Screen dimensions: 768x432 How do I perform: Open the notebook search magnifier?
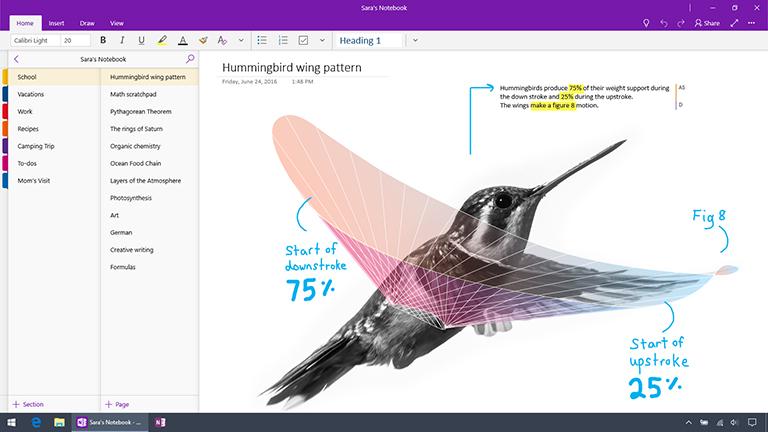point(190,59)
